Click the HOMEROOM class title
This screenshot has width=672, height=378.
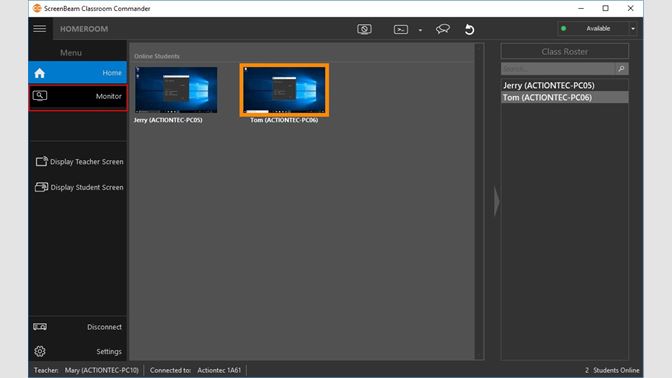(x=84, y=29)
